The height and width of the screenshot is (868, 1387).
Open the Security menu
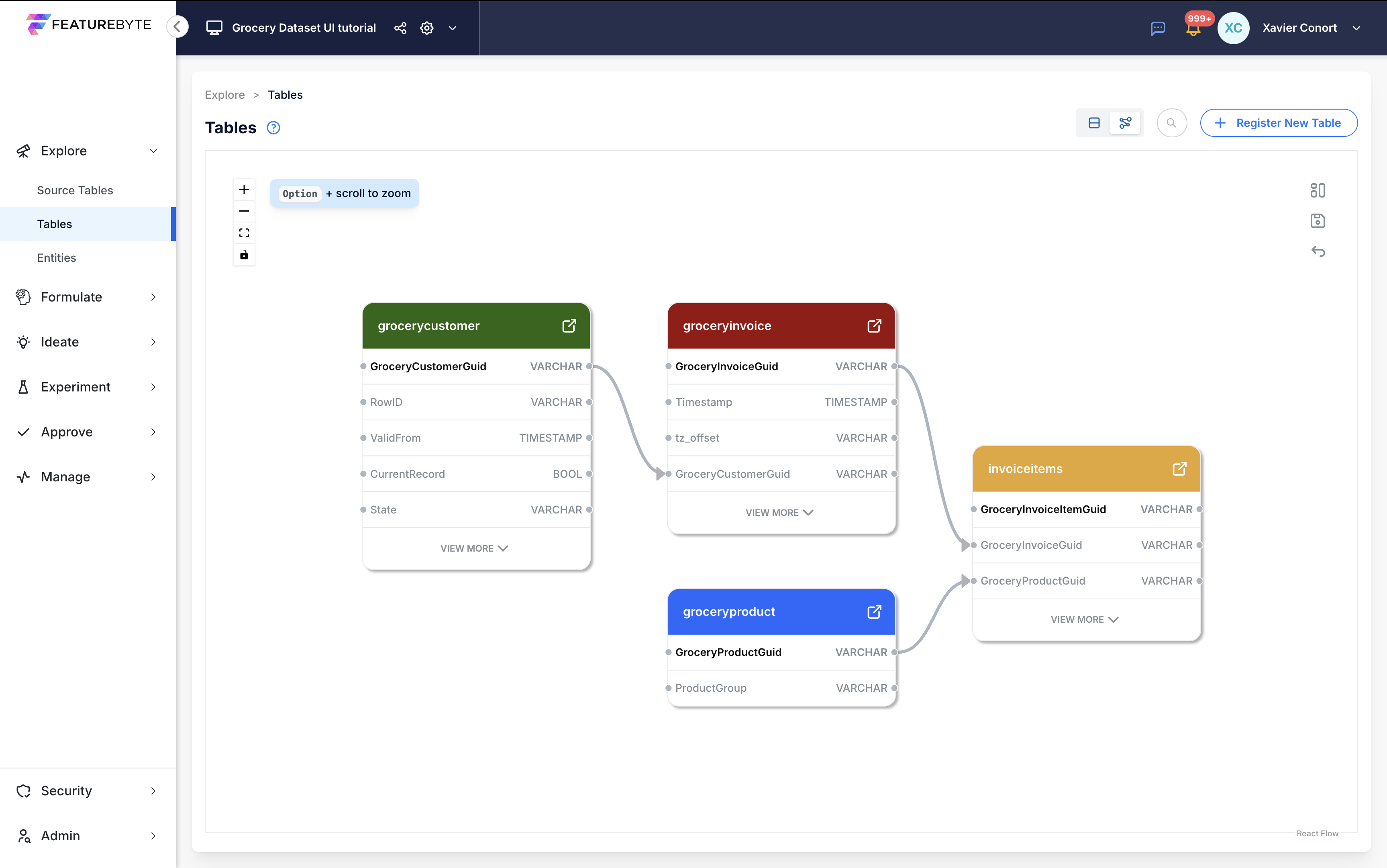87,791
